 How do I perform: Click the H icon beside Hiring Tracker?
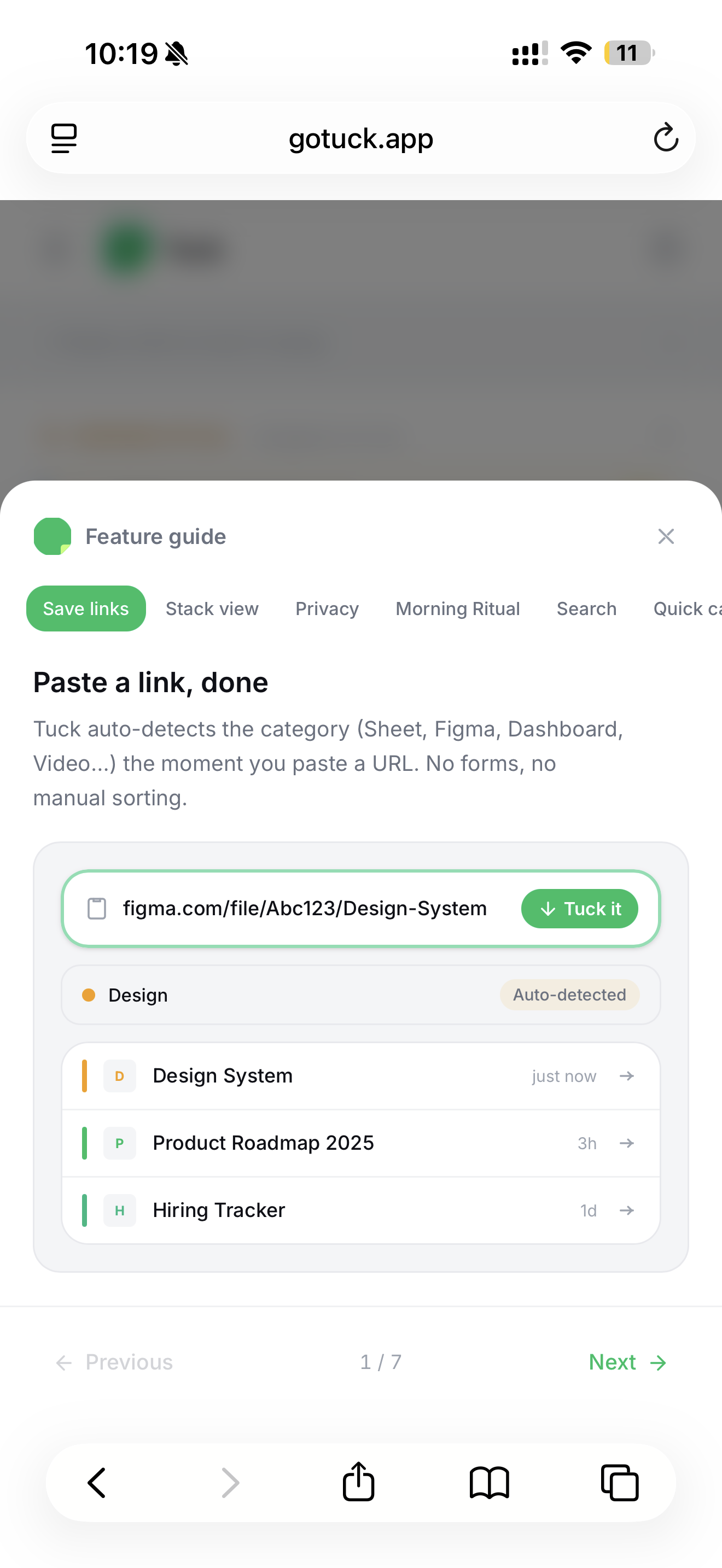pos(119,1210)
